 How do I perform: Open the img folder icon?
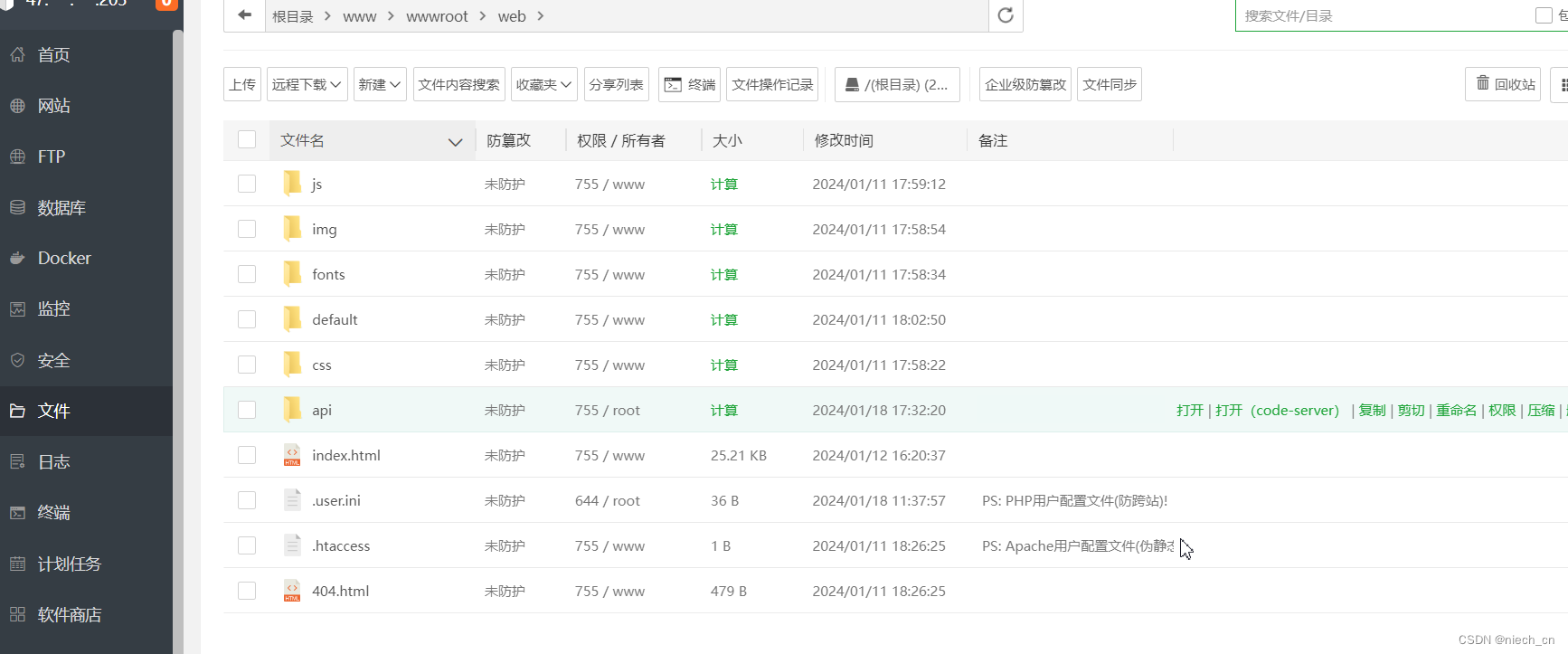(x=292, y=229)
